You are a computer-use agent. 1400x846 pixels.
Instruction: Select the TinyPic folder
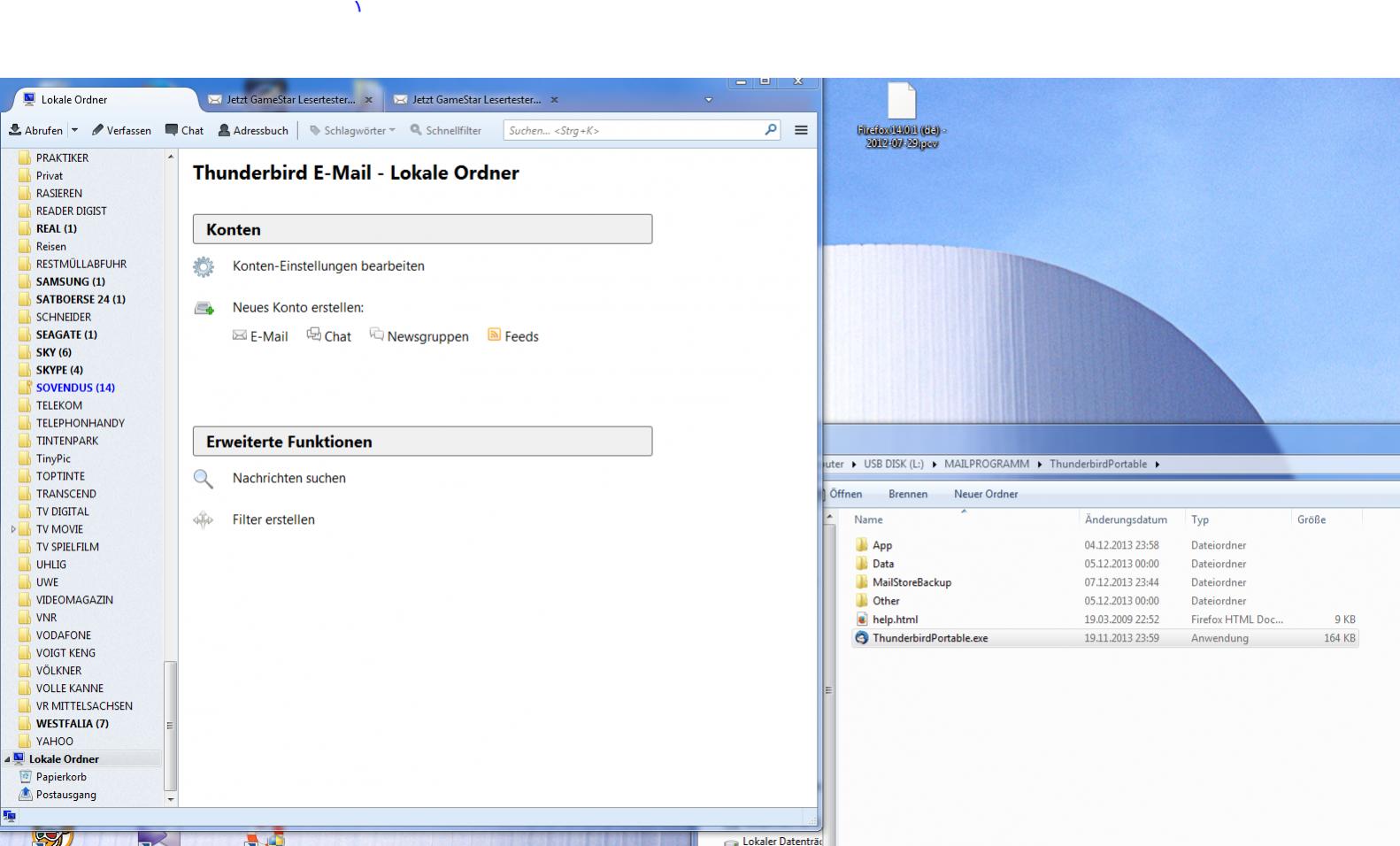[53, 458]
